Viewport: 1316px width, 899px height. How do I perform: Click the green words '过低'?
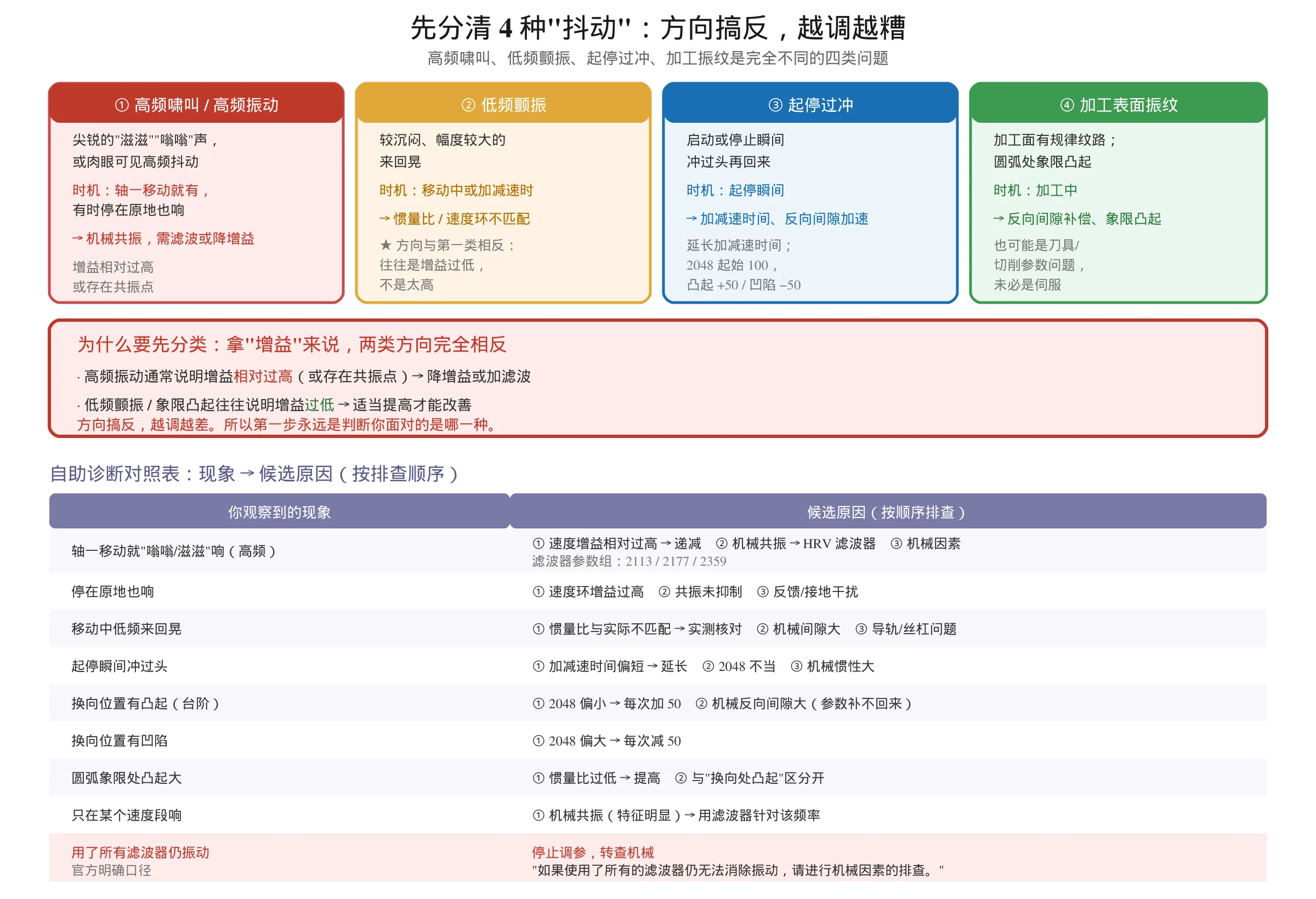[x=319, y=404]
